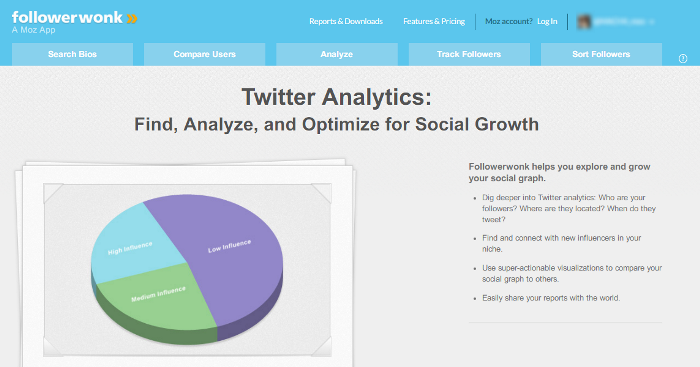700x367 pixels.
Task: Click the user profile avatar
Action: (584, 21)
